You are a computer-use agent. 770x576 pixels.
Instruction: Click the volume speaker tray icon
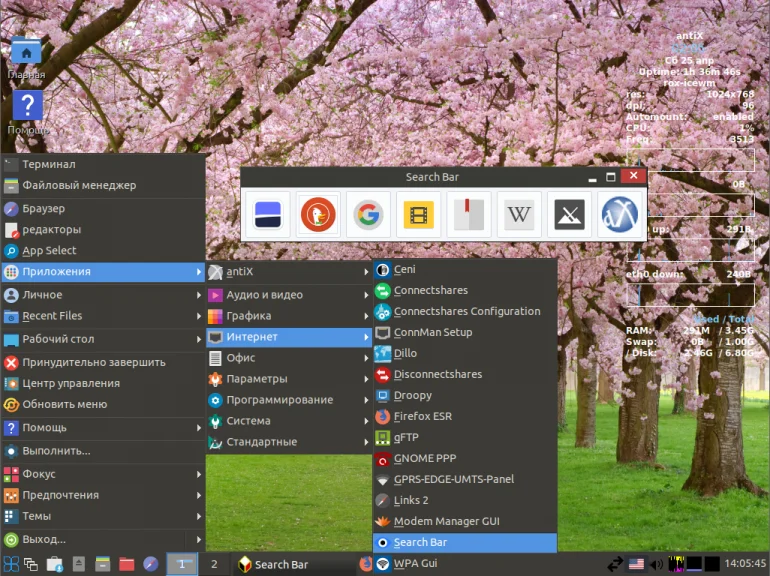tap(656, 564)
